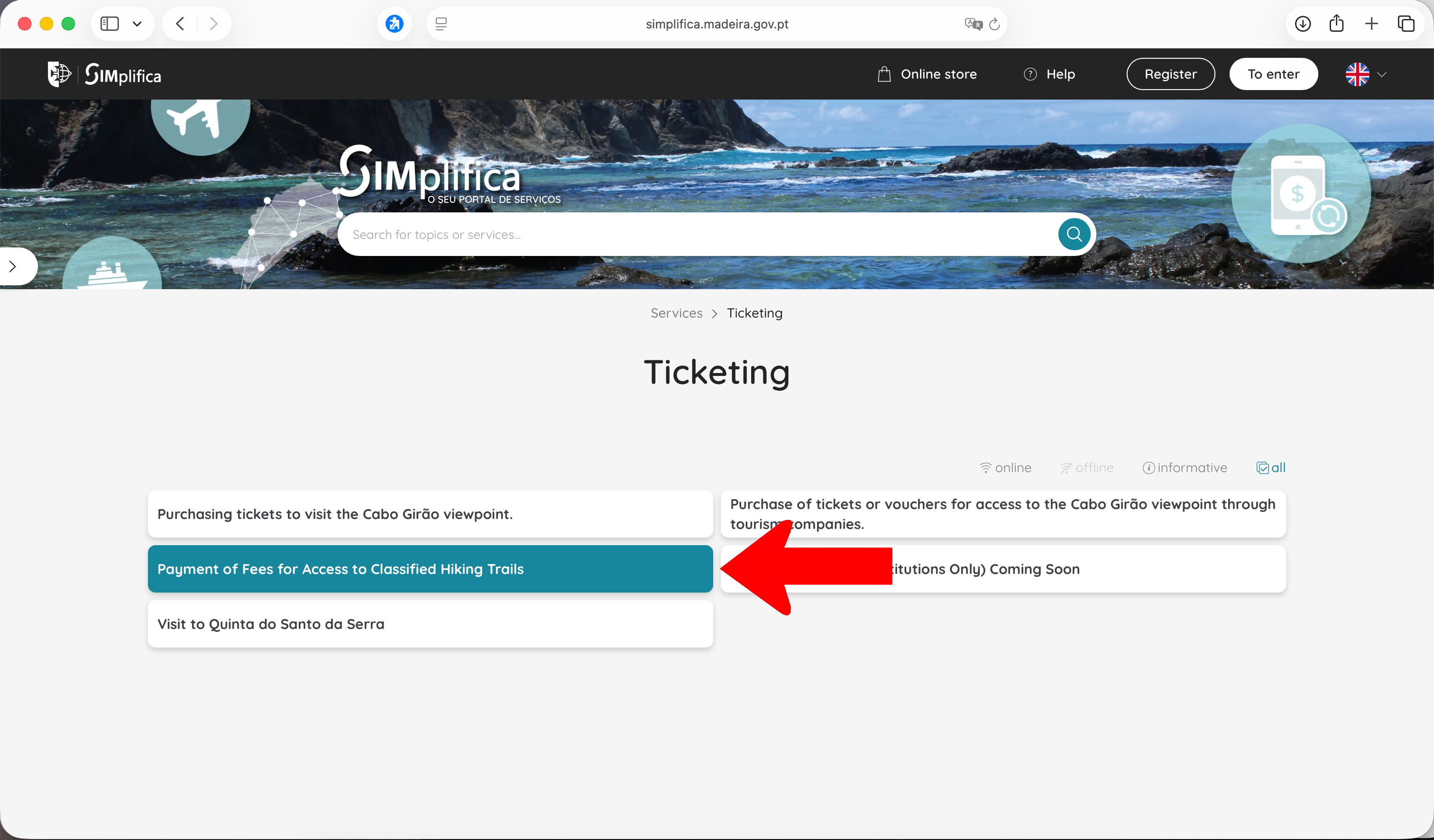Open Safari sidebar options dropdown chevron
This screenshot has height=840, width=1434.
click(137, 24)
